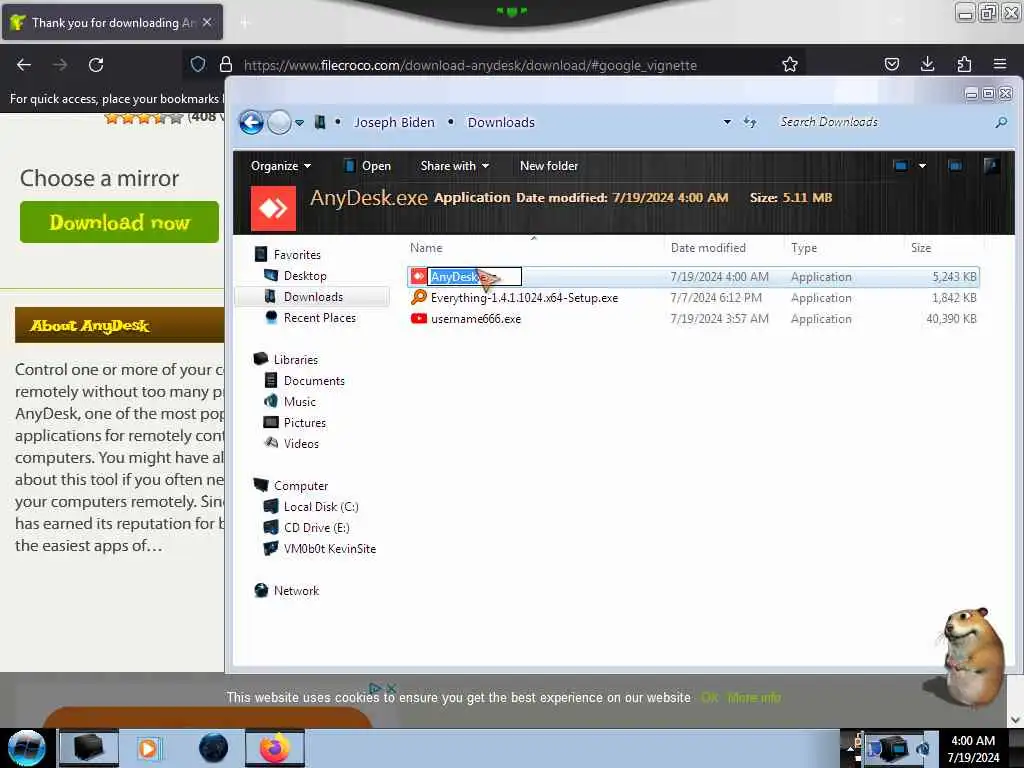
Task: Click the AnyDesk red file icon in the list
Action: (x=419, y=277)
